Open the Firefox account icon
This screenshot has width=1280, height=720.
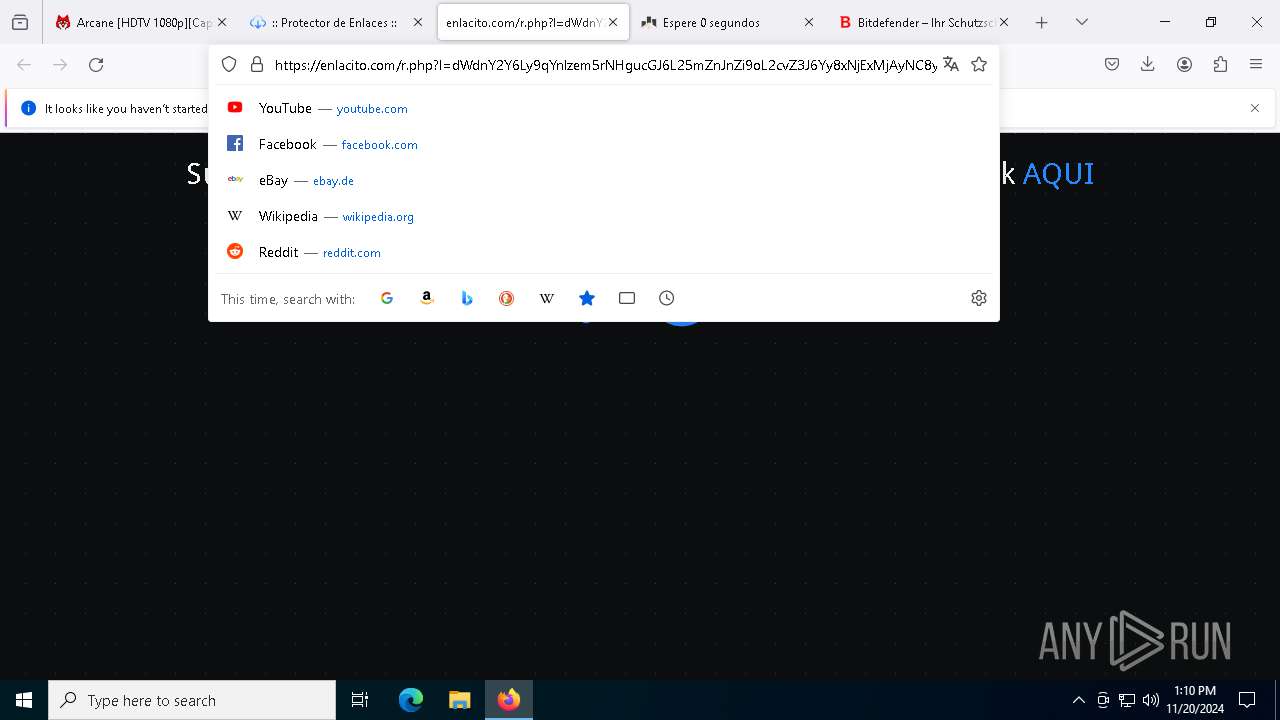[x=1184, y=65]
